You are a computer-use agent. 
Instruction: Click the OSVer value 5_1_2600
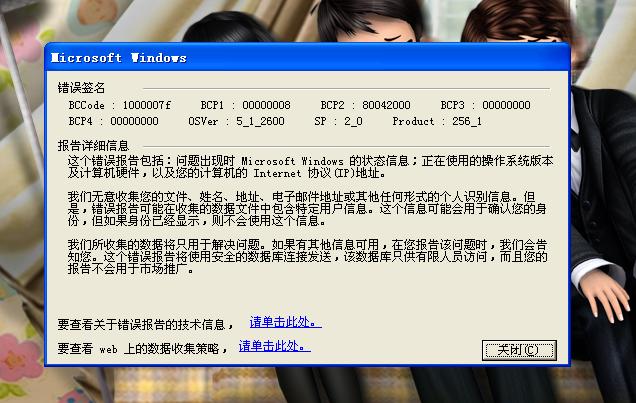(260, 121)
